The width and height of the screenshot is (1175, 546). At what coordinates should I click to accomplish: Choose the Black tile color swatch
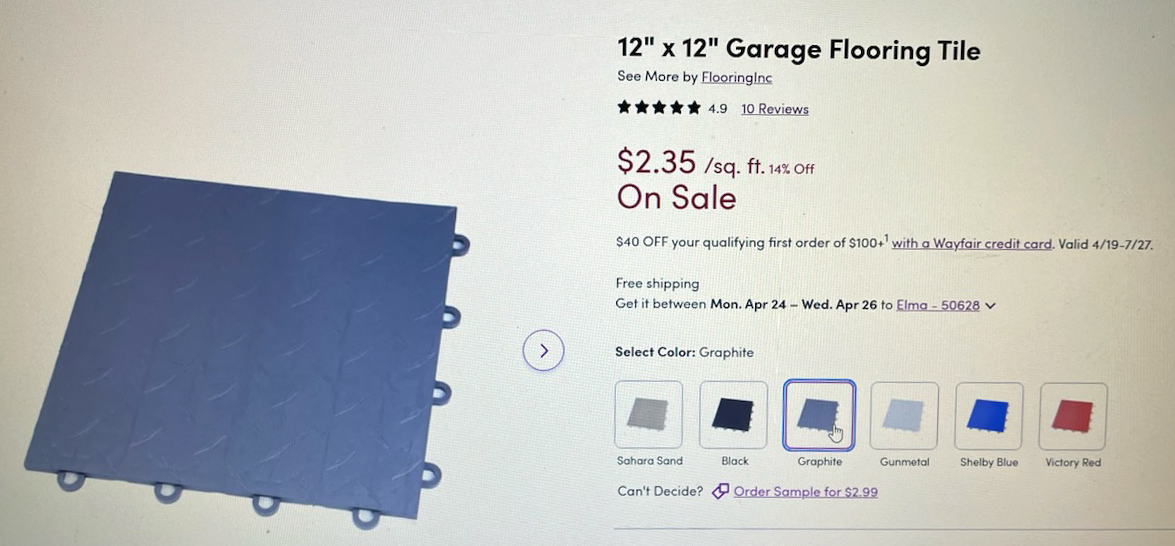coord(734,415)
